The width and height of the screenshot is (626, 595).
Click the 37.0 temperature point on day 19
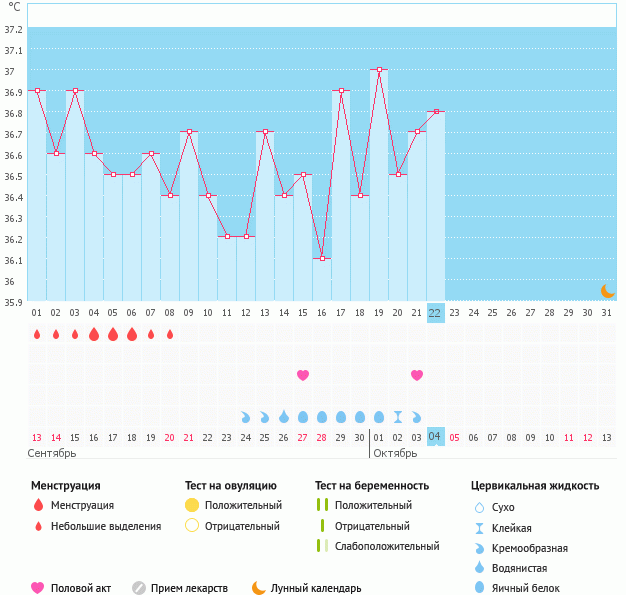tap(379, 70)
